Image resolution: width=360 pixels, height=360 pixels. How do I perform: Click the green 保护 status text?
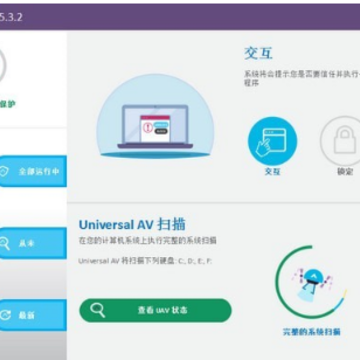tap(7, 104)
